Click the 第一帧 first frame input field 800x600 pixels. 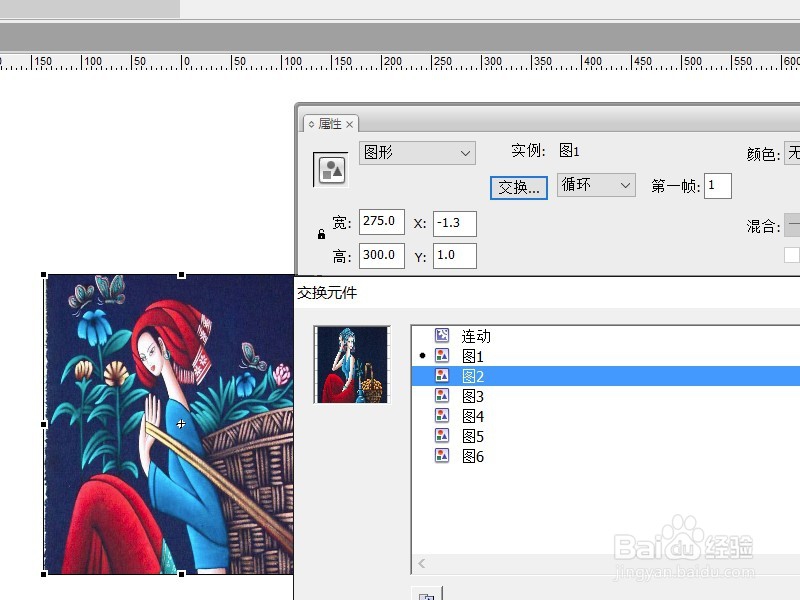718,186
